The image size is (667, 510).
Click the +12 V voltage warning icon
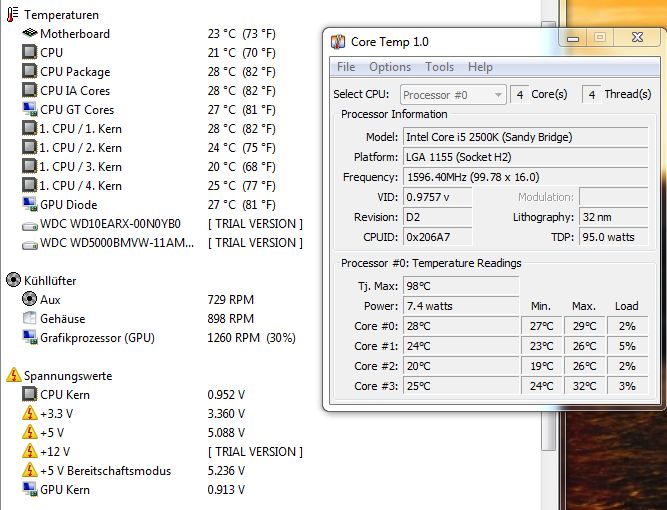click(29, 451)
